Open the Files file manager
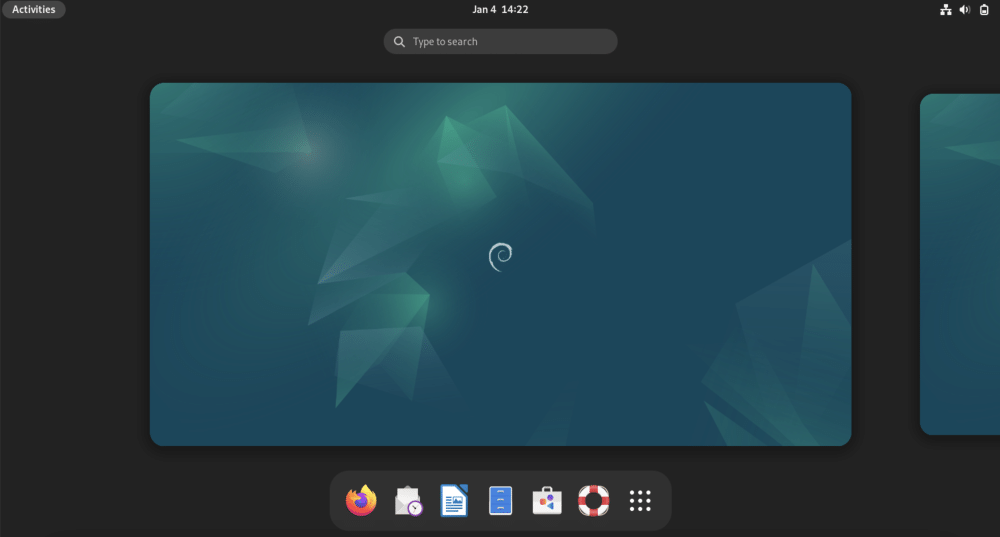Screen dimensions: 1000x537 tap(501, 500)
